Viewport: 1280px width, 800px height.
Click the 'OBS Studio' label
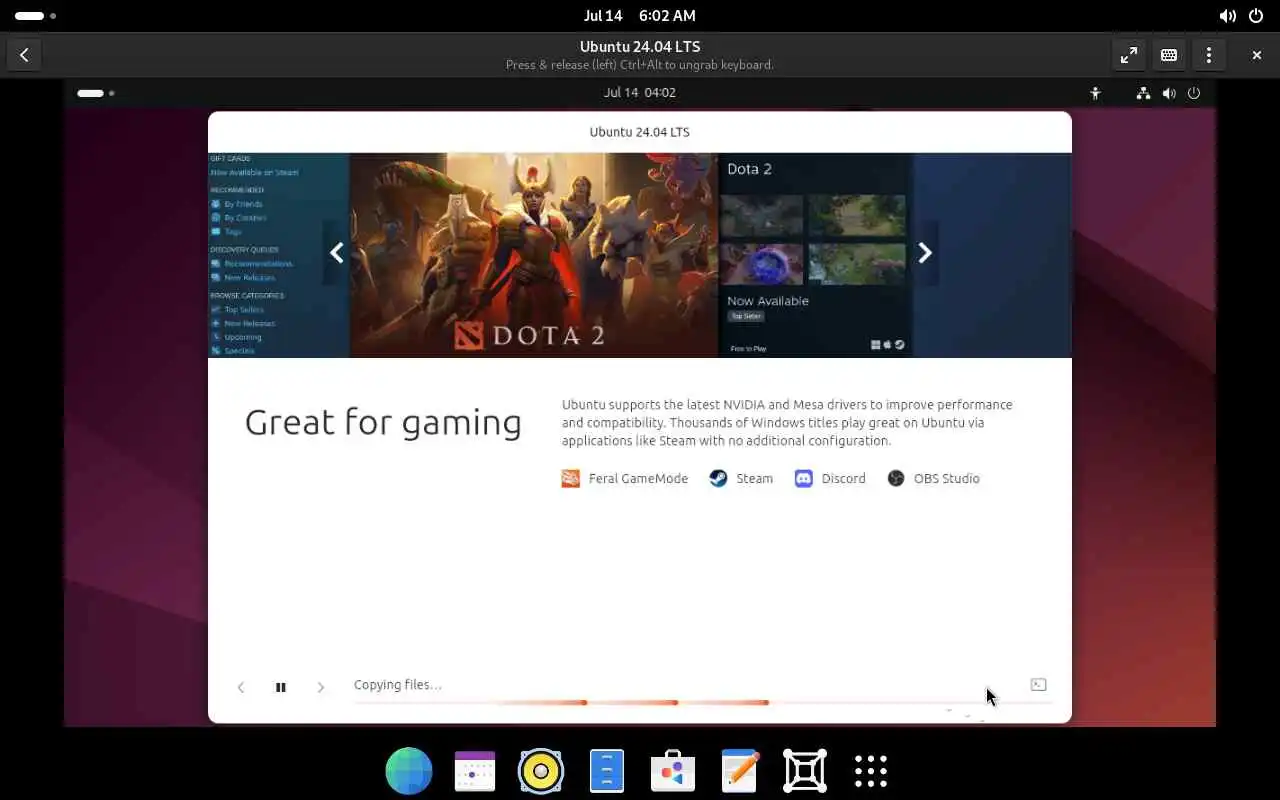946,479
